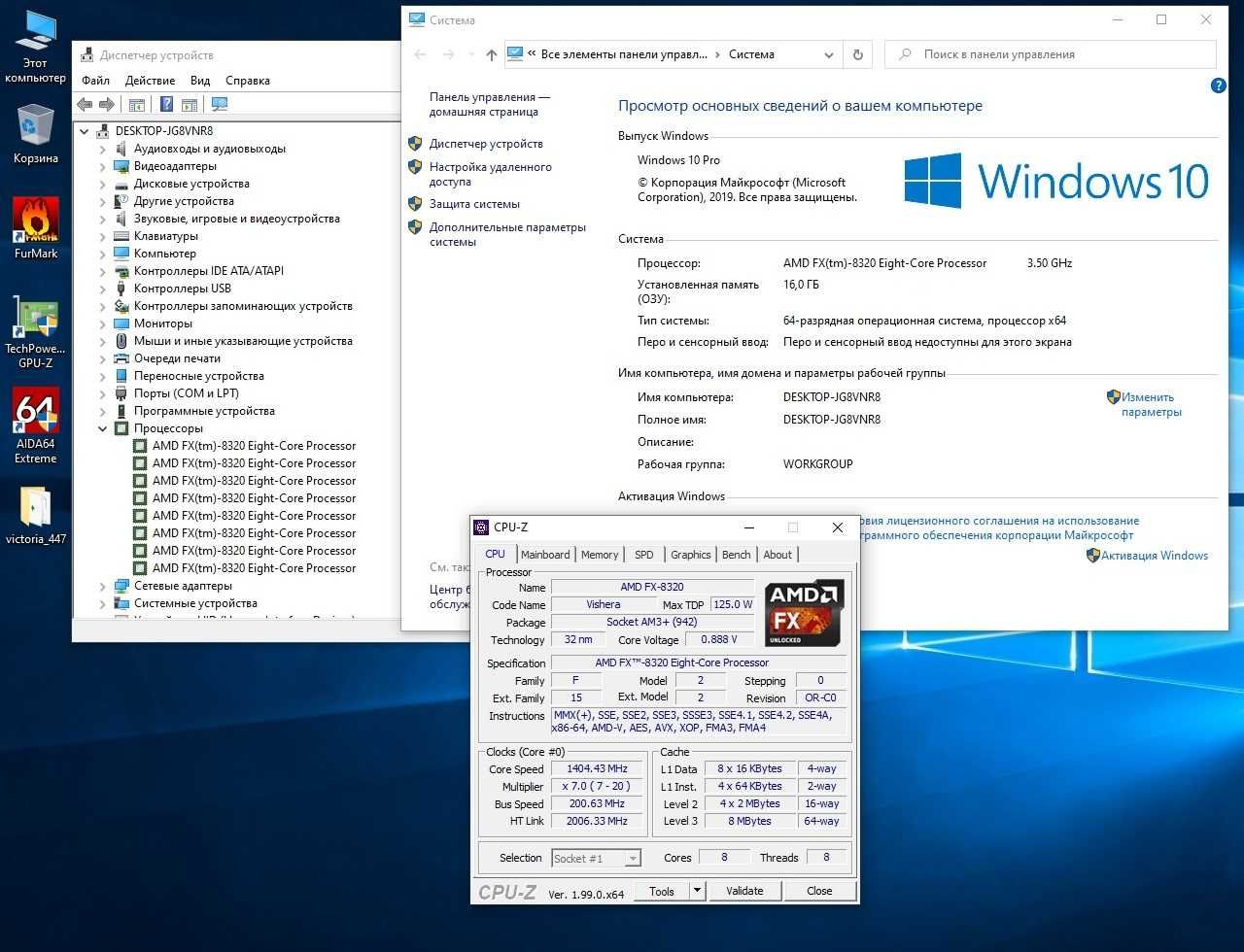Click the search field in Система window
Image resolution: width=1244 pixels, height=952 pixels.
1050,55
